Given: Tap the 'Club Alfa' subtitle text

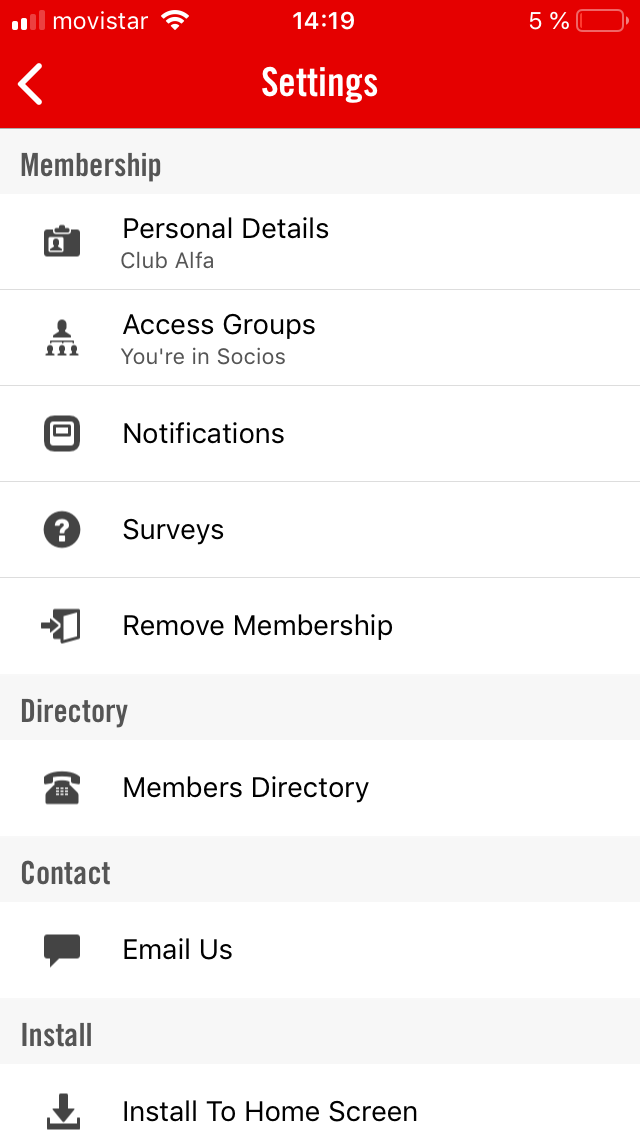Looking at the screenshot, I should coord(168,261).
